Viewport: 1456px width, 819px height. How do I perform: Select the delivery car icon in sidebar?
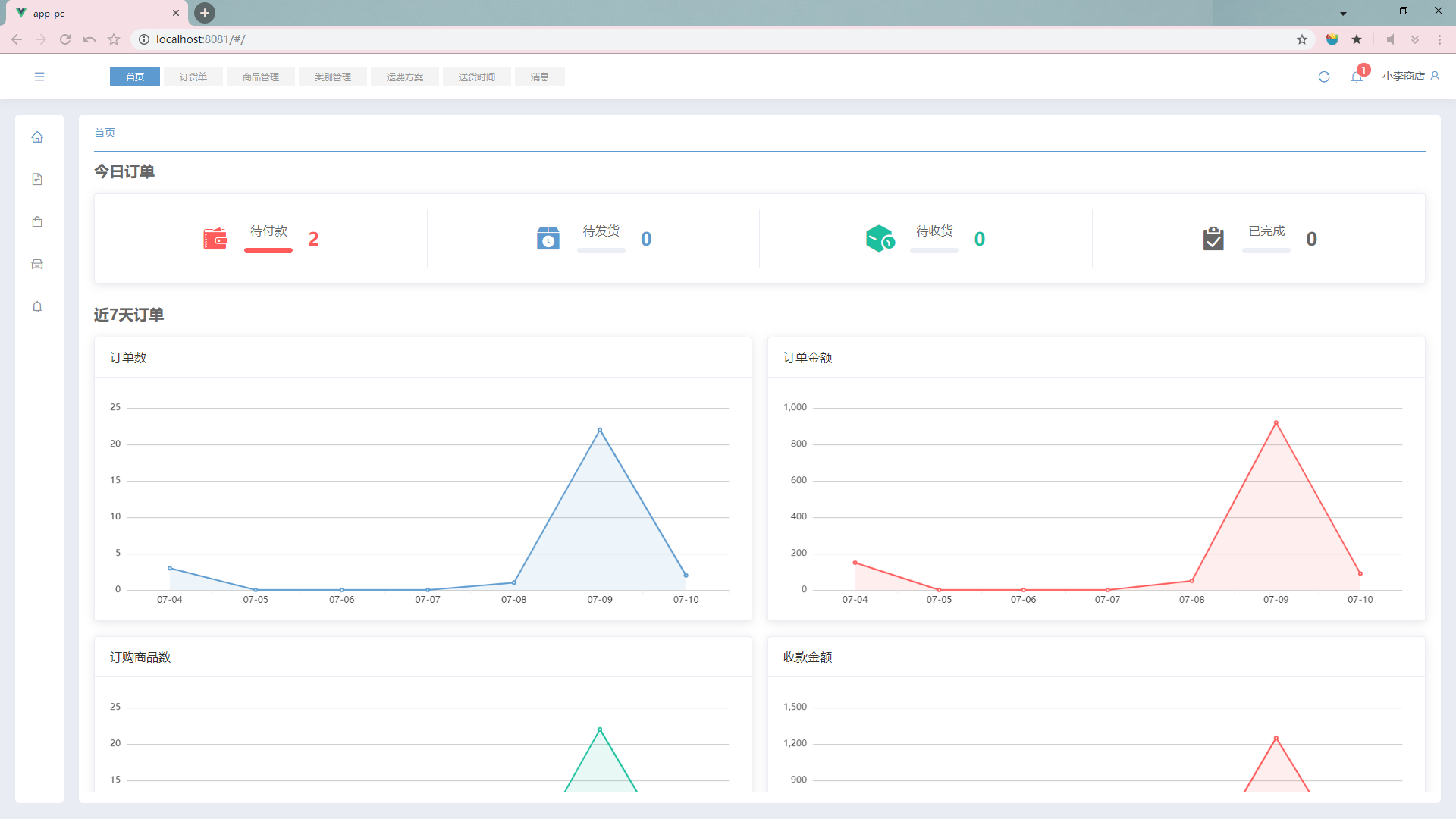pyautogui.click(x=37, y=265)
